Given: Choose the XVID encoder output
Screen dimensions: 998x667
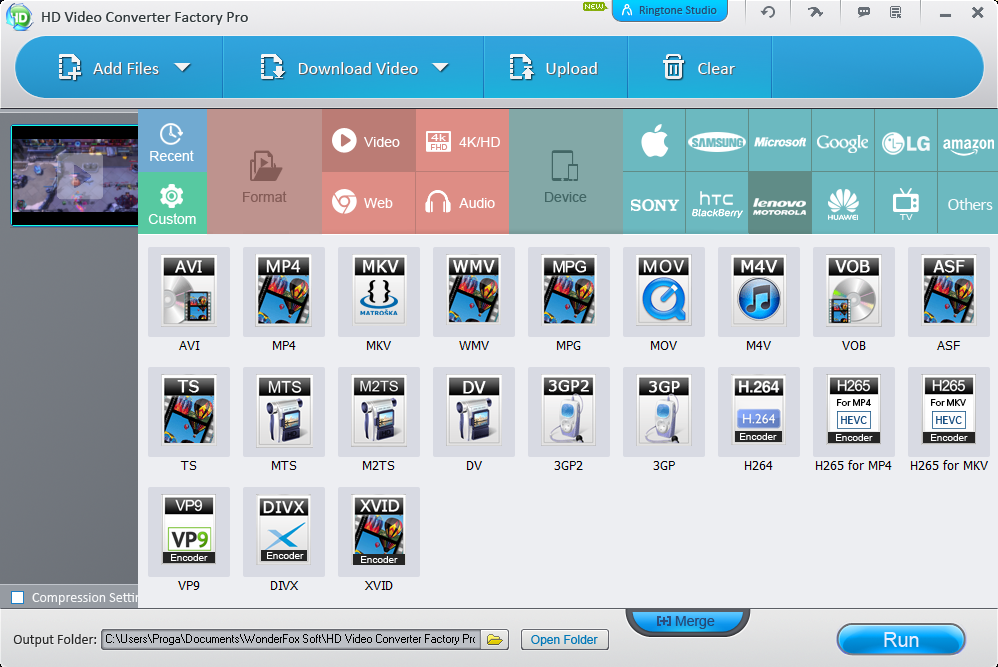Looking at the screenshot, I should tap(379, 531).
